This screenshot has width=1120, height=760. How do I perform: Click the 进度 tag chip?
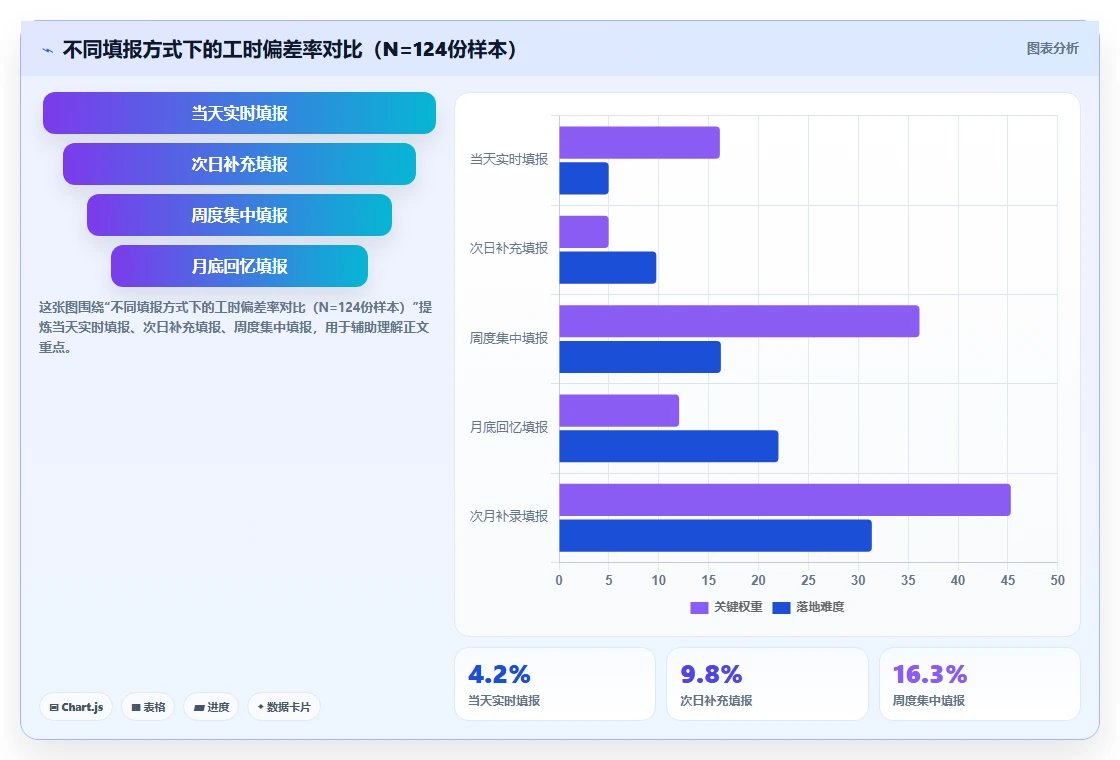[211, 707]
